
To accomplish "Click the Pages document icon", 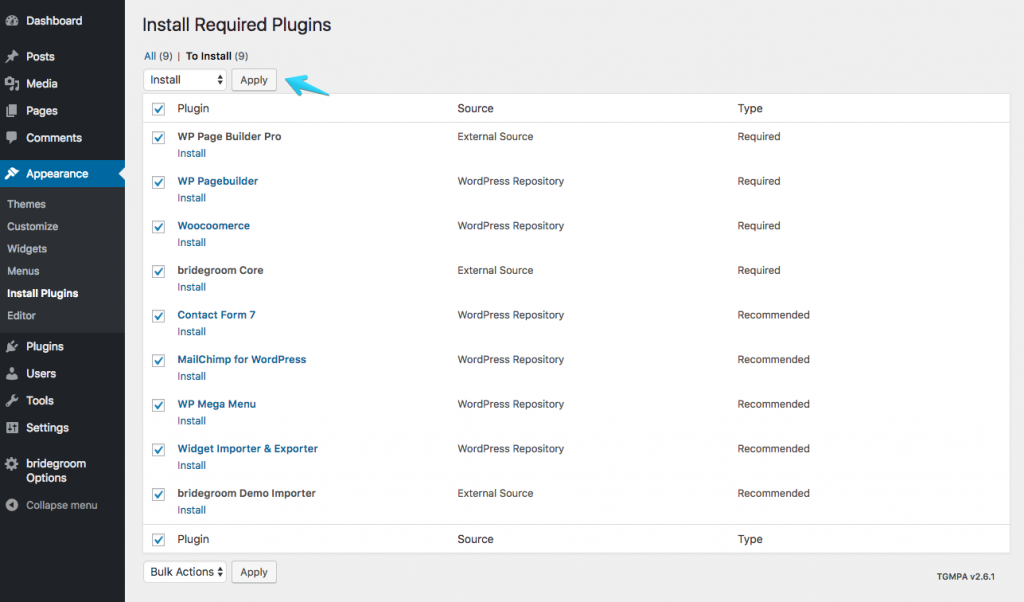I will click(12, 111).
